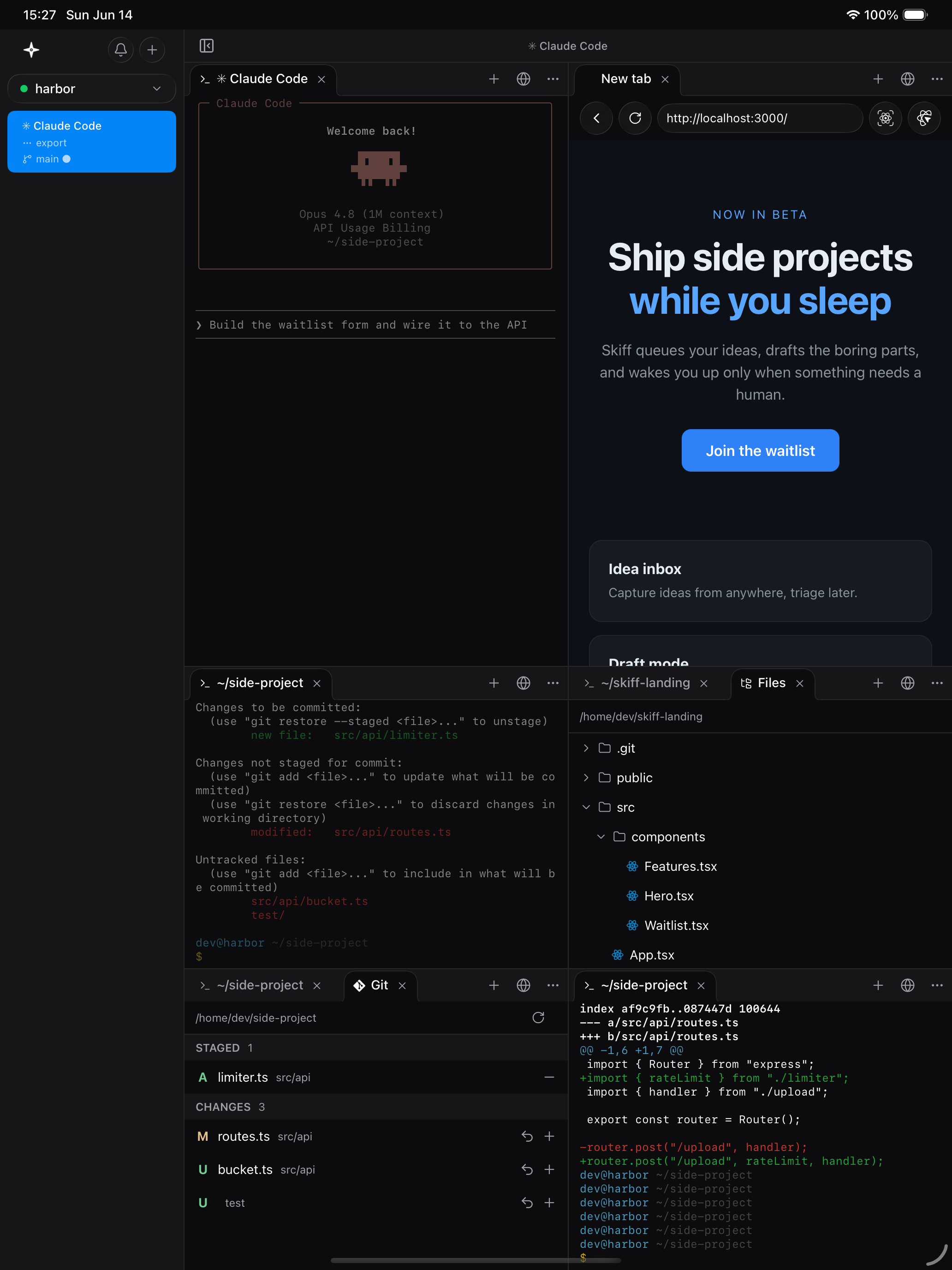Screen dimensions: 952x1270
Task: Open more options in browser pane
Action: tap(937, 78)
